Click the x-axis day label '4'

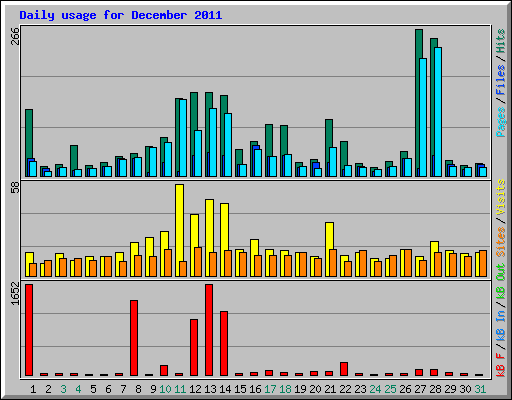(78, 389)
